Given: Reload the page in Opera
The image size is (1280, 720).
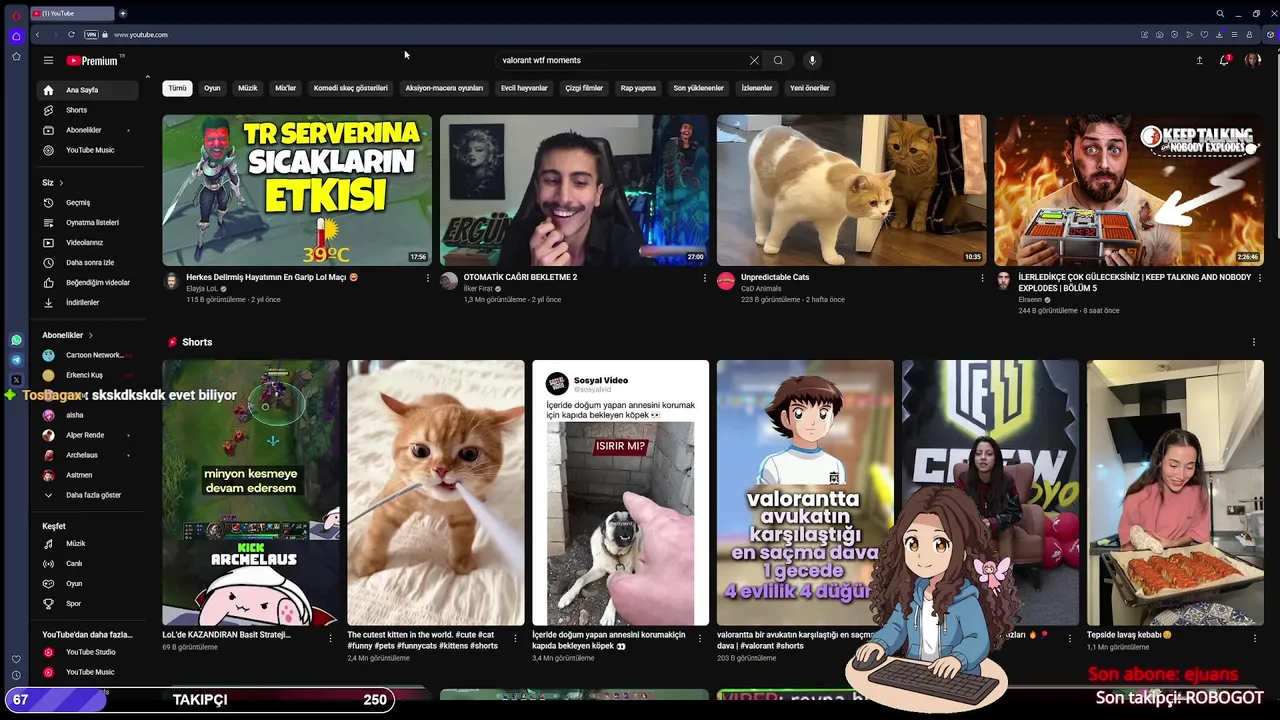Looking at the screenshot, I should tap(71, 35).
